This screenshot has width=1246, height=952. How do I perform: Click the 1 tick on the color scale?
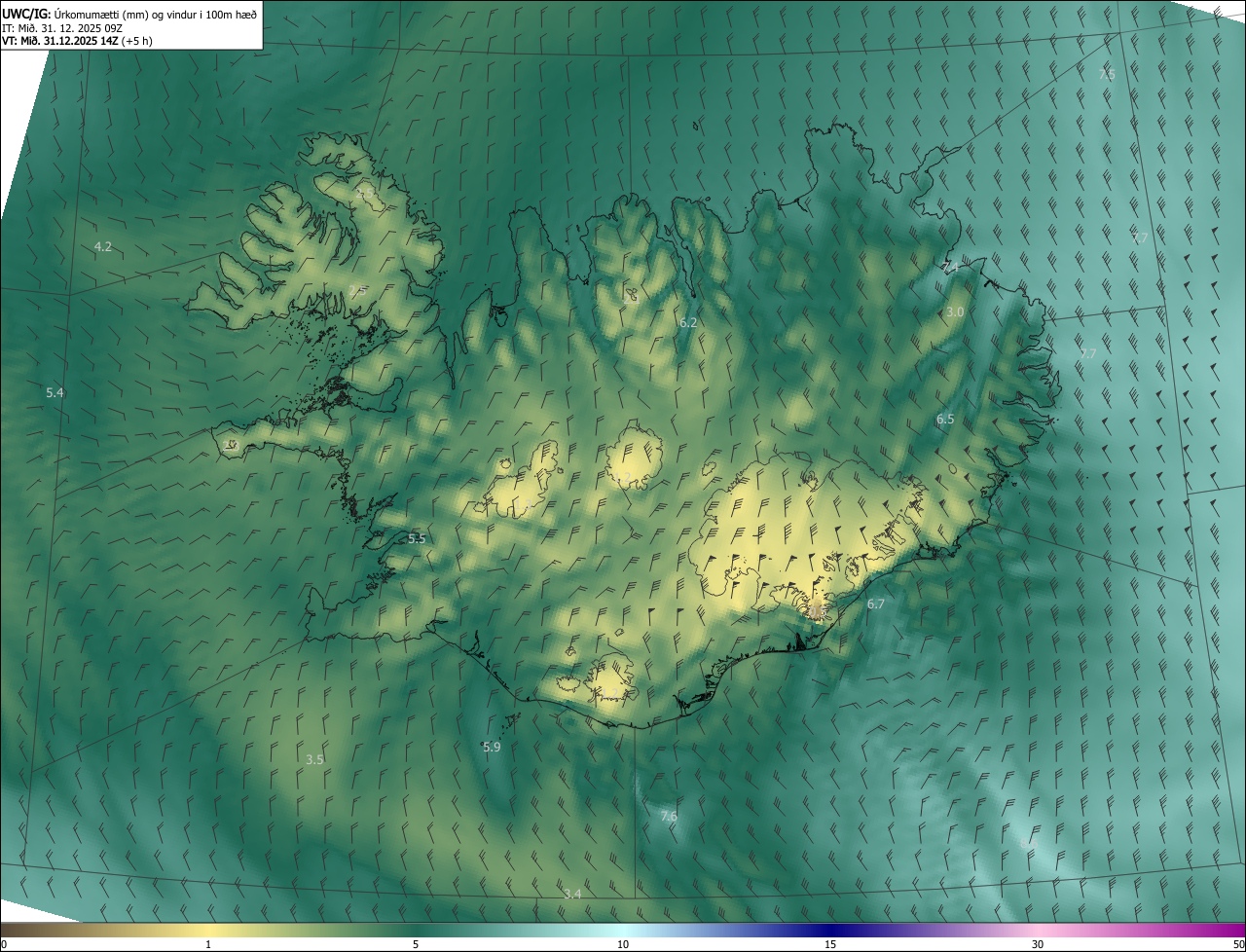[x=208, y=944]
